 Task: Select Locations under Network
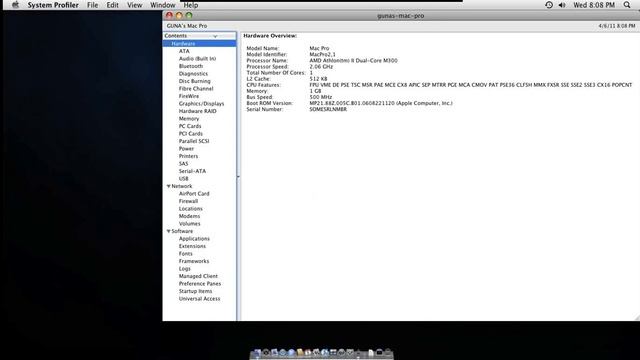coord(190,209)
